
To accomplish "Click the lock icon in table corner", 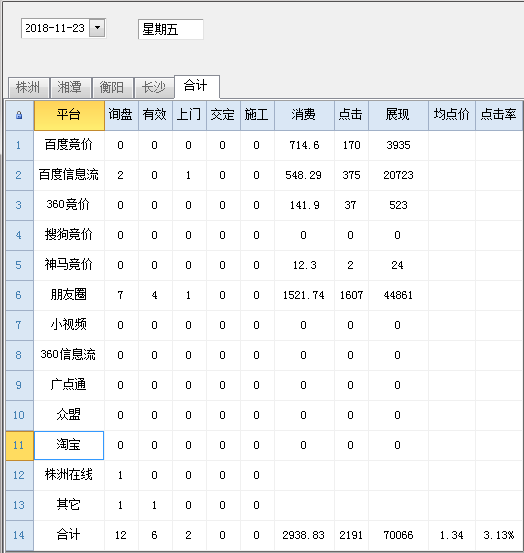I will coord(19,115).
